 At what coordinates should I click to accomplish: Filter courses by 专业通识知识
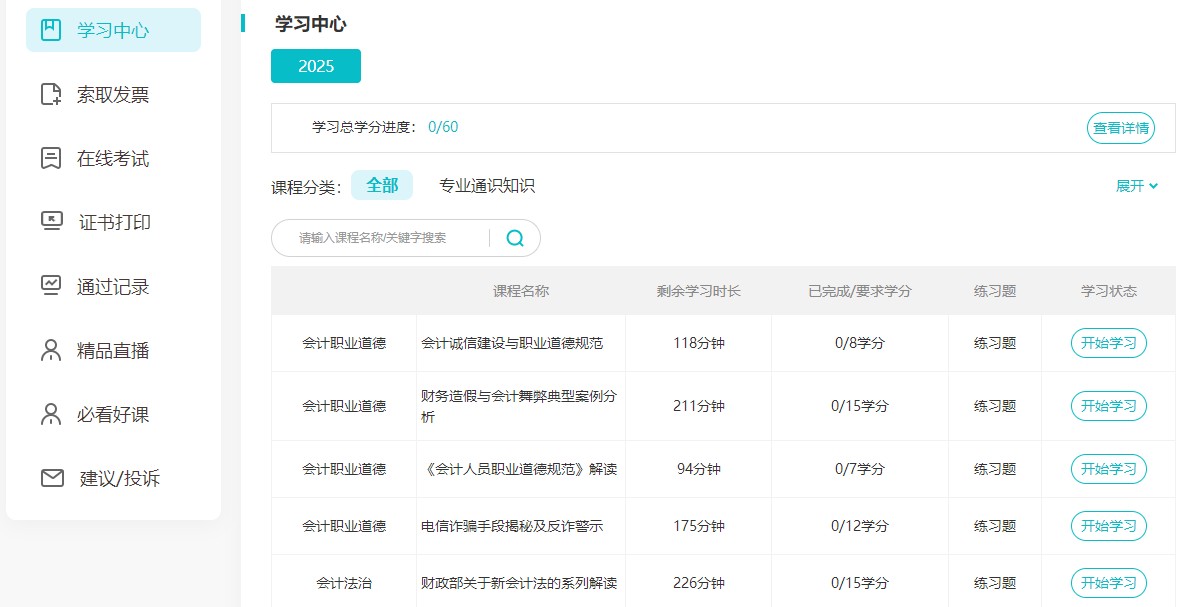(487, 186)
